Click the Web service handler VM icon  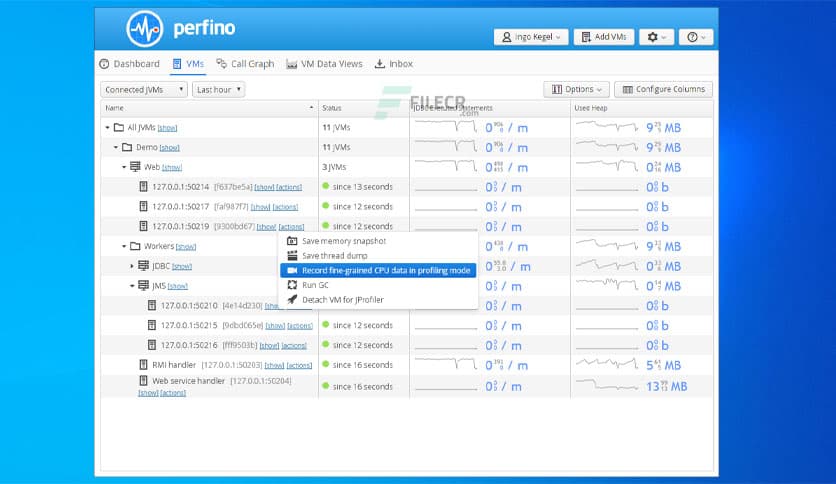click(143, 381)
